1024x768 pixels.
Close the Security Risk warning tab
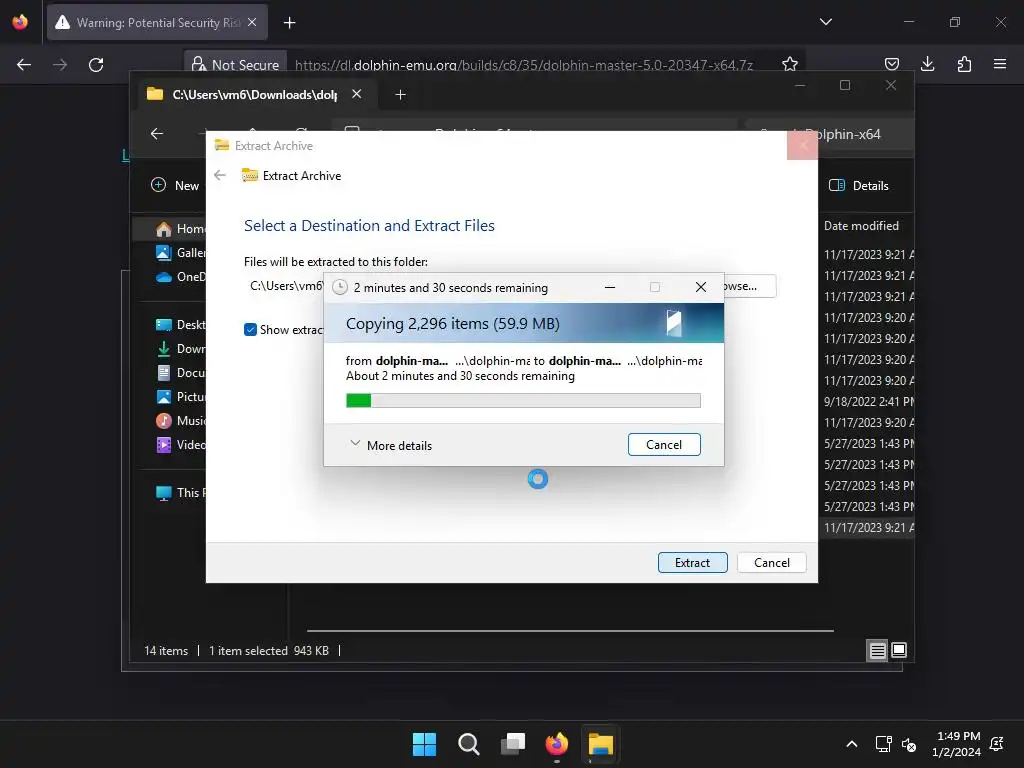pos(252,22)
